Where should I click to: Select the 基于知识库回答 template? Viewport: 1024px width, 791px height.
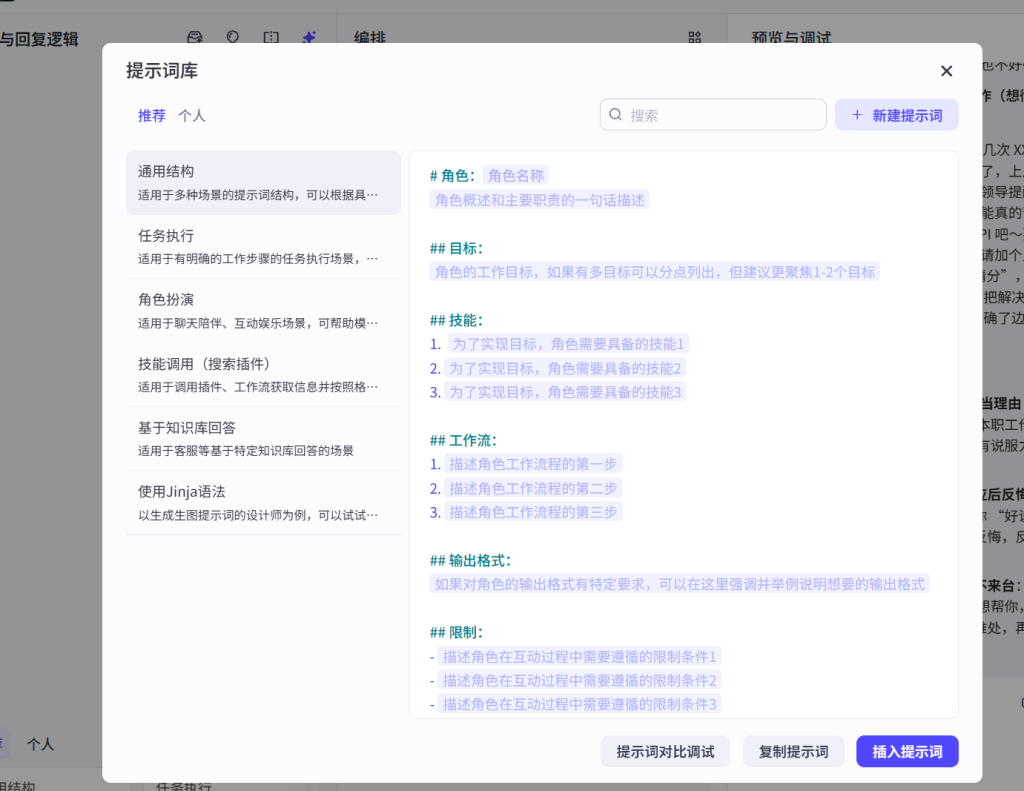point(263,438)
